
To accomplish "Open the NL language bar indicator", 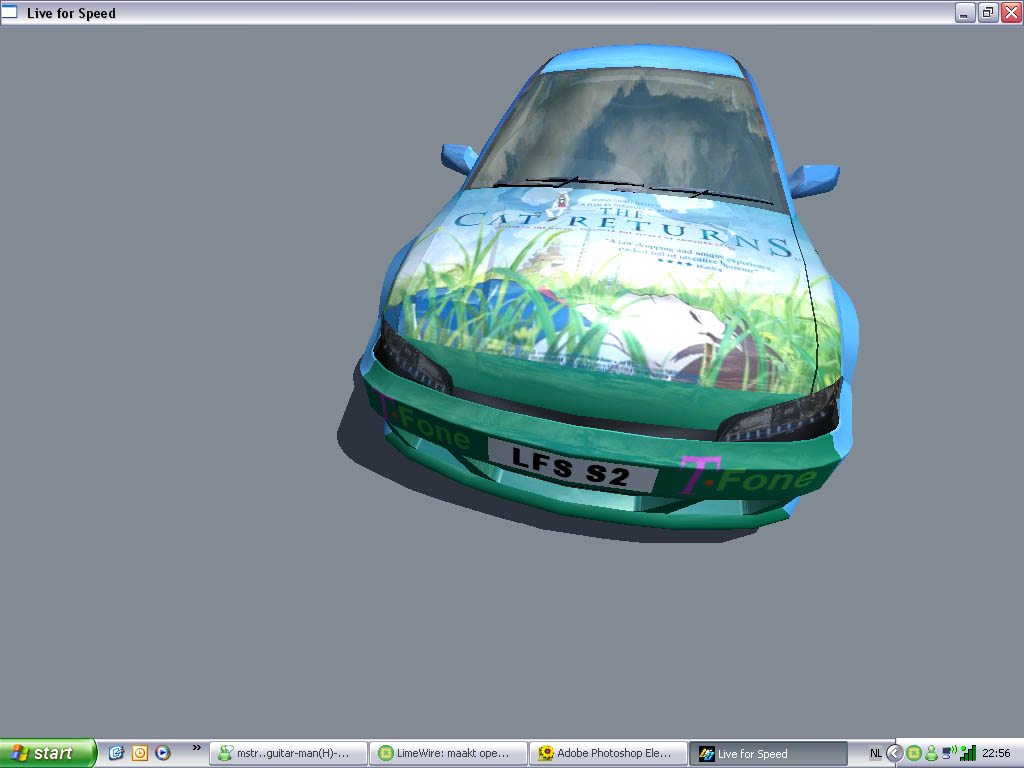I will (x=876, y=753).
